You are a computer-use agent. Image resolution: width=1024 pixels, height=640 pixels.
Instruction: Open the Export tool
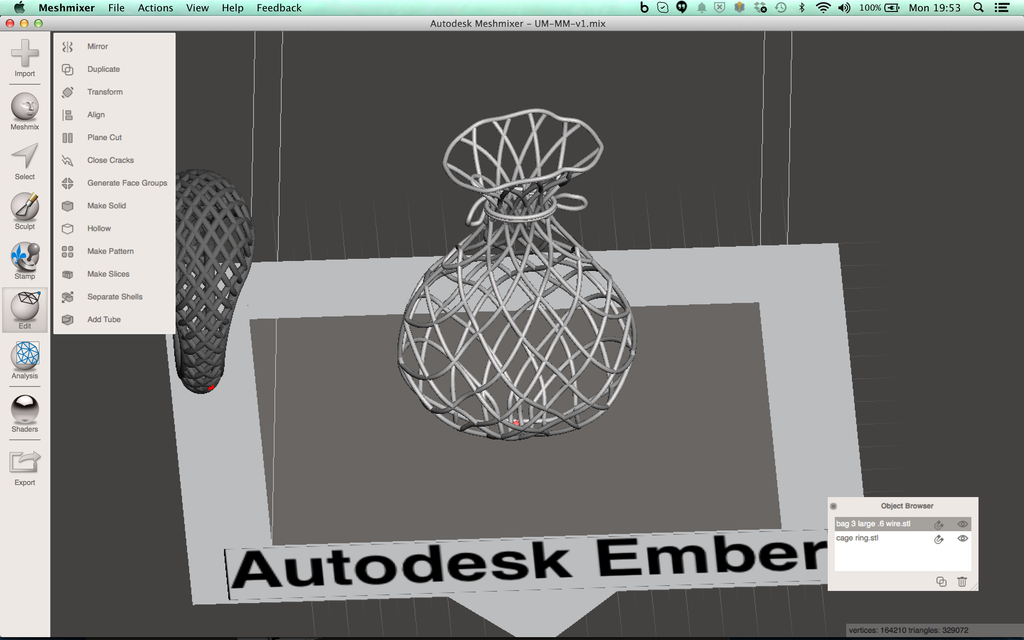tap(25, 467)
